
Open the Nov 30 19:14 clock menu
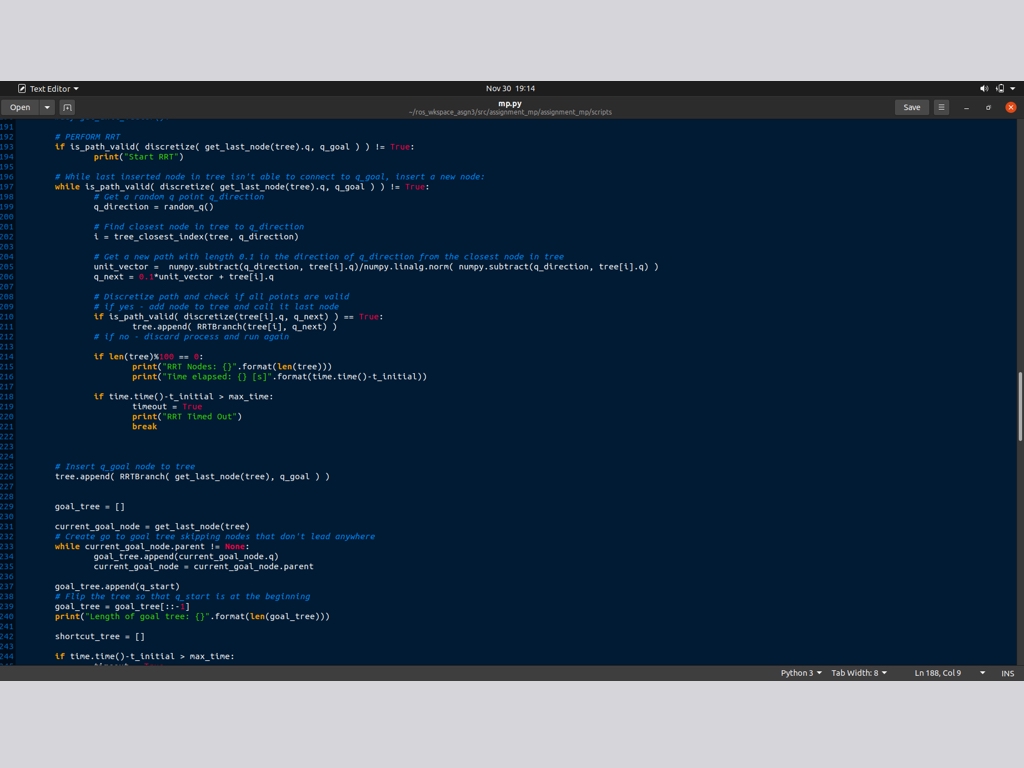coord(510,88)
